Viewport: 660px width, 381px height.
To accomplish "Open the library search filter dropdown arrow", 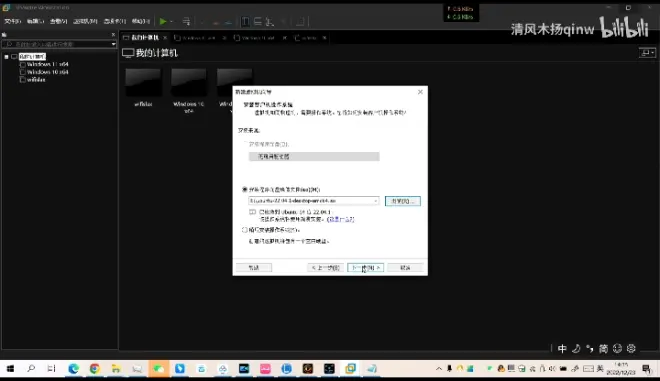I will (113, 44).
